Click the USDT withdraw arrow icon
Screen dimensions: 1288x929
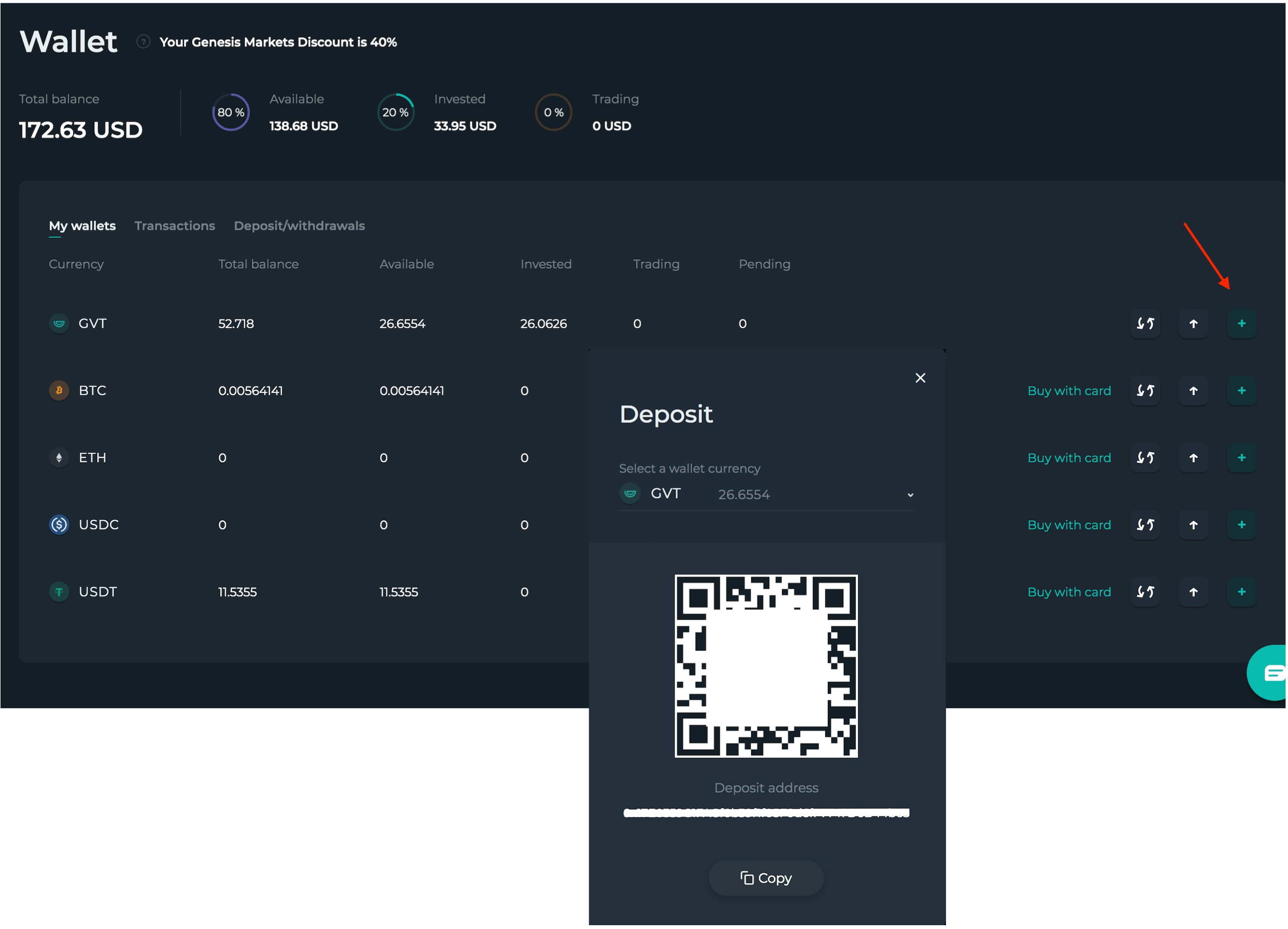pyautogui.click(x=1193, y=592)
